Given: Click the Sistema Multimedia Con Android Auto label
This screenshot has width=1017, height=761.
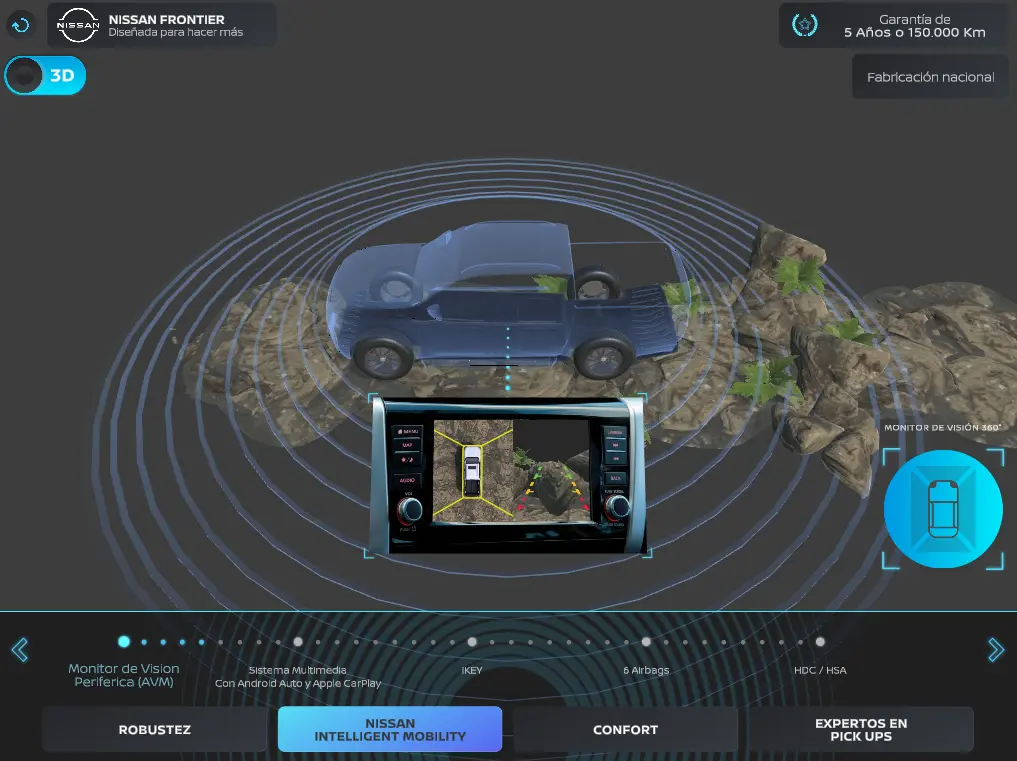Looking at the screenshot, I should coord(298,677).
